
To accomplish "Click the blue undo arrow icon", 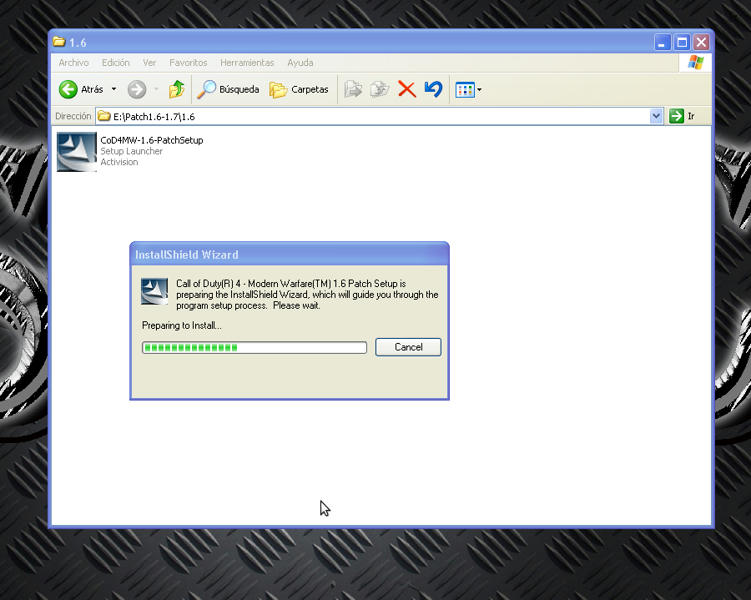I will coord(433,89).
